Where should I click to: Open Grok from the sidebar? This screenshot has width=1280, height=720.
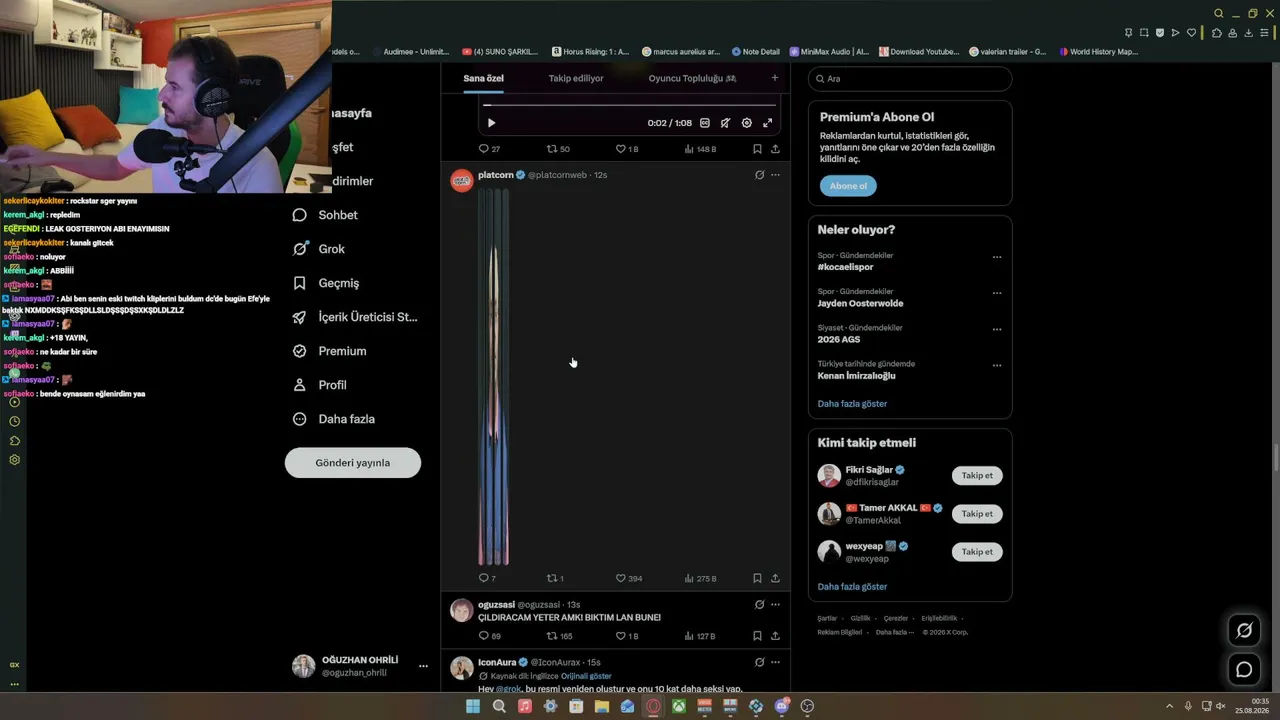coord(318,249)
